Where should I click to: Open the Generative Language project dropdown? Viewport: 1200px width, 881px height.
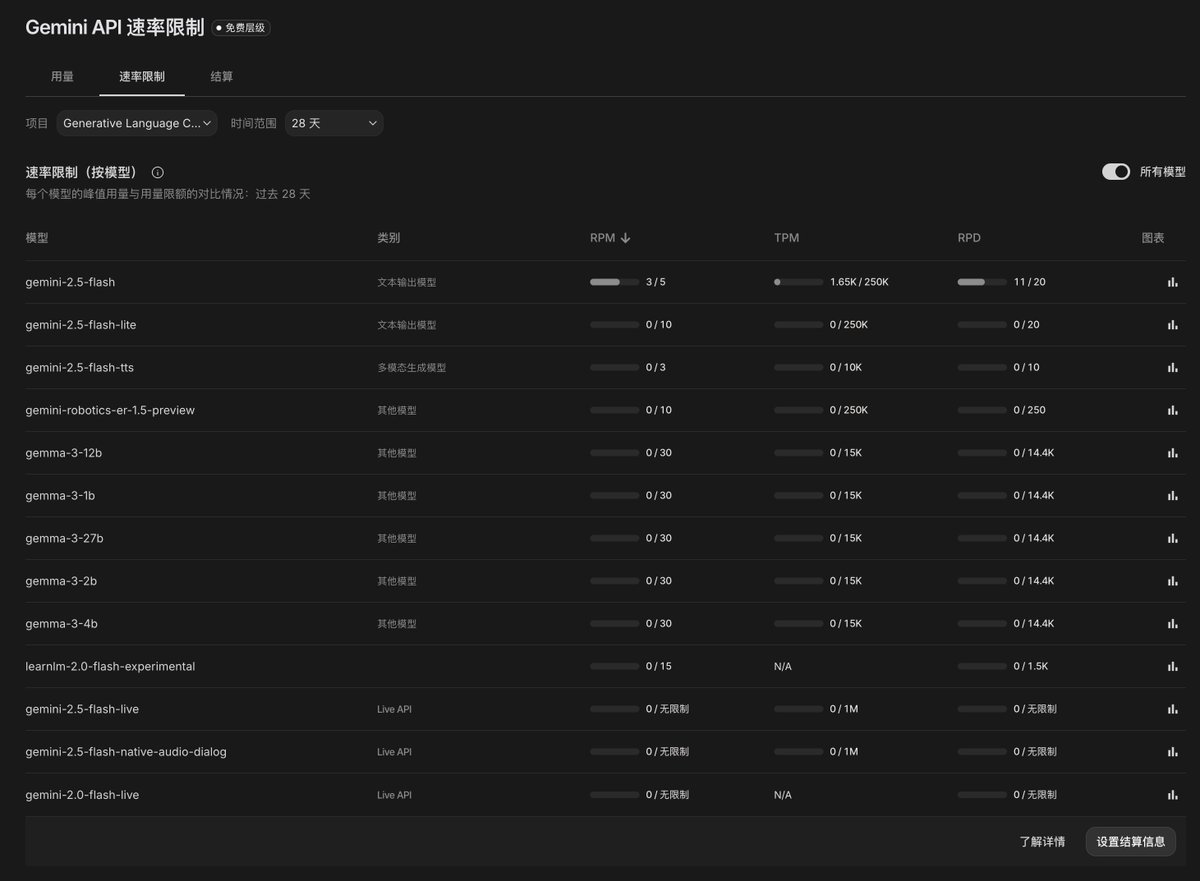click(x=137, y=123)
